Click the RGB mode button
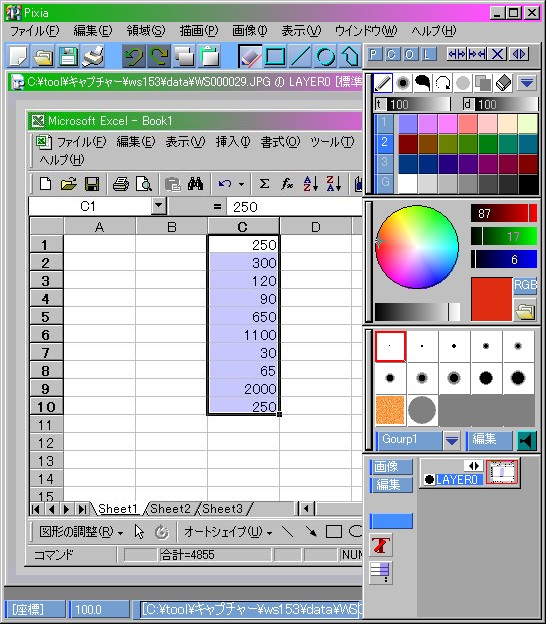546x624 pixels. 525,286
